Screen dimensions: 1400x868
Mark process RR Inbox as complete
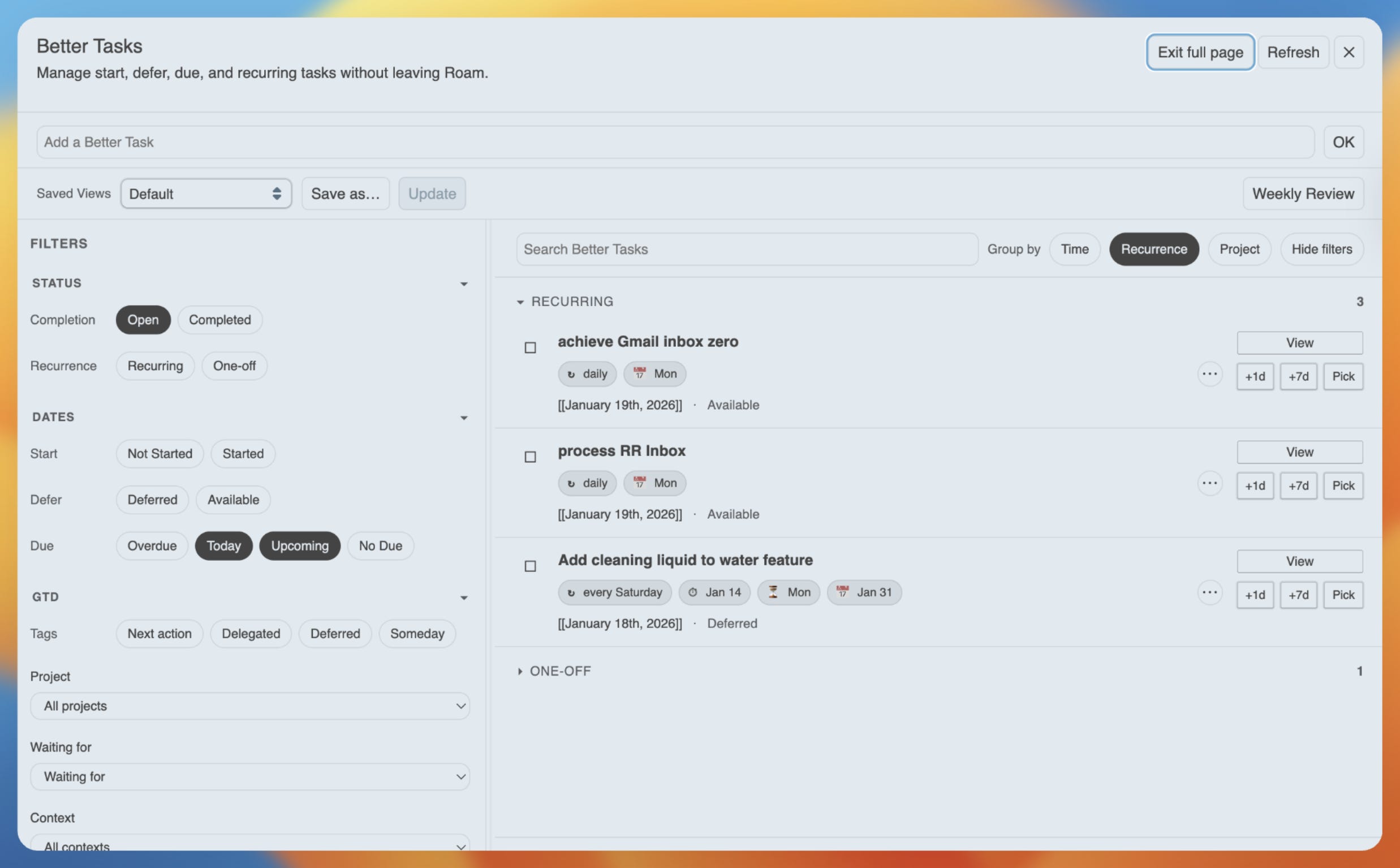(x=530, y=457)
